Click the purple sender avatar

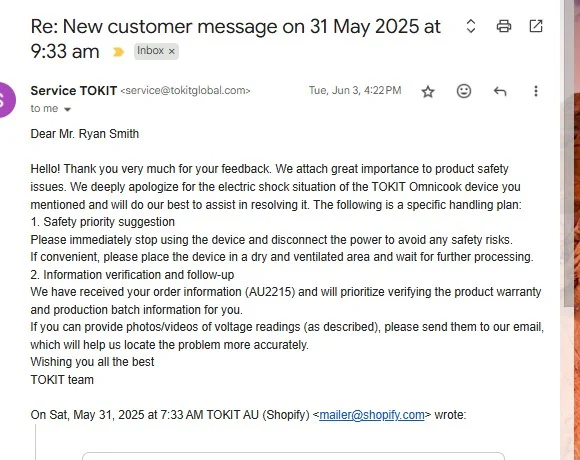pyautogui.click(x=4, y=100)
